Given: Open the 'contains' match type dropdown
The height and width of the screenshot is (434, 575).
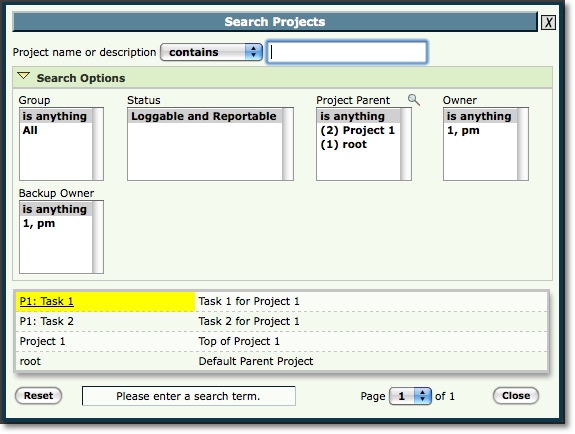Looking at the screenshot, I should pyautogui.click(x=211, y=52).
